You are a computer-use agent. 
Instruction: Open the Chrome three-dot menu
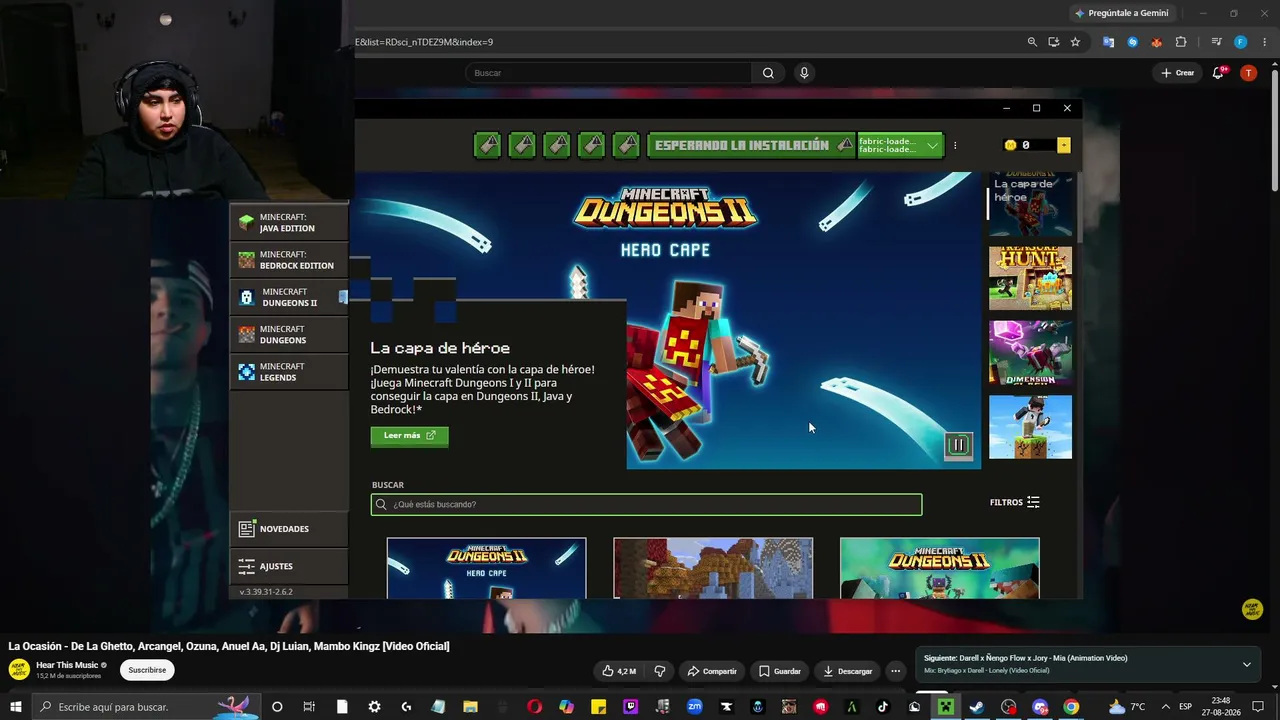[x=1264, y=42]
